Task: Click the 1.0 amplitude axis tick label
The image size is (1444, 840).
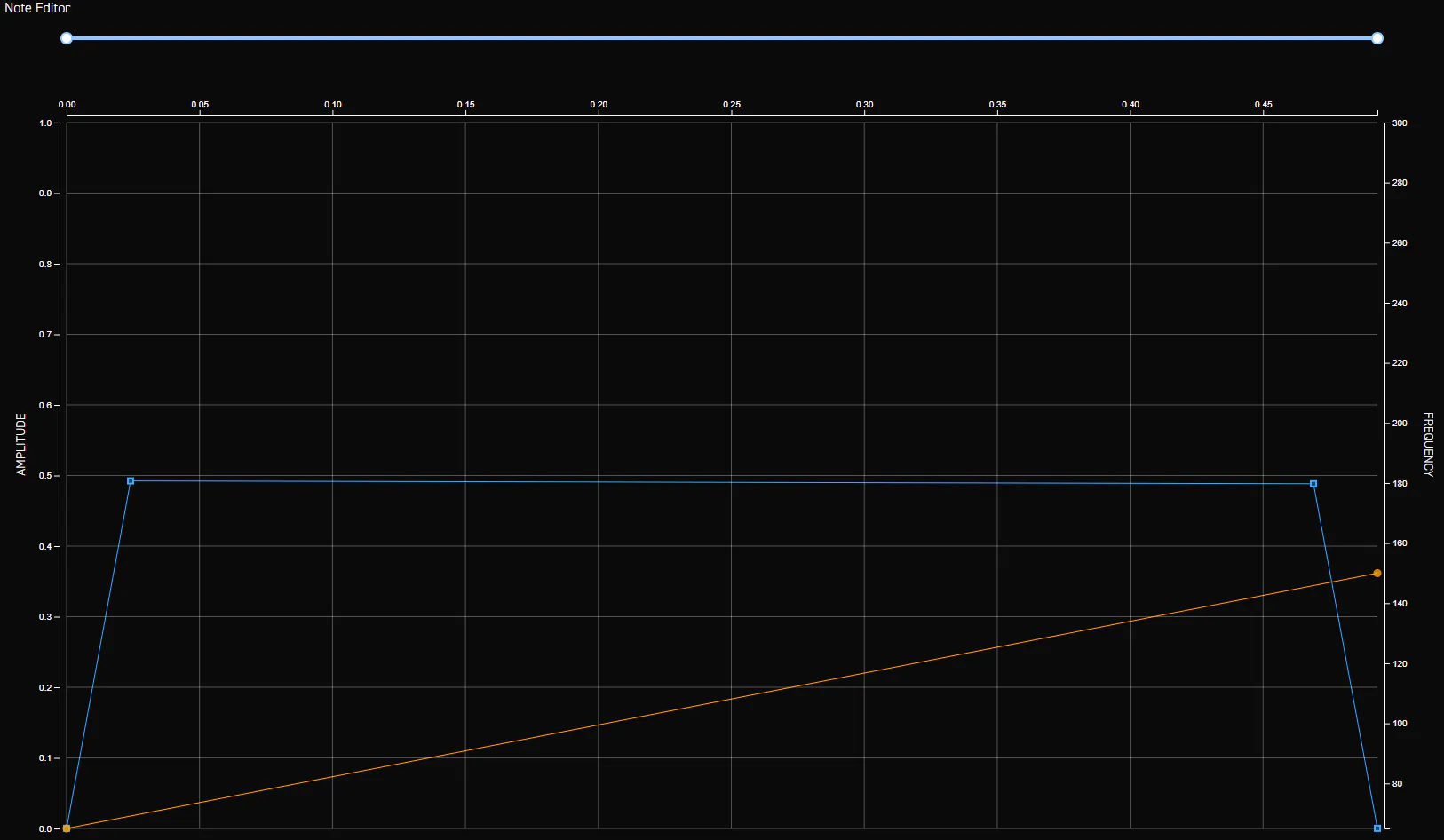Action: click(x=45, y=123)
